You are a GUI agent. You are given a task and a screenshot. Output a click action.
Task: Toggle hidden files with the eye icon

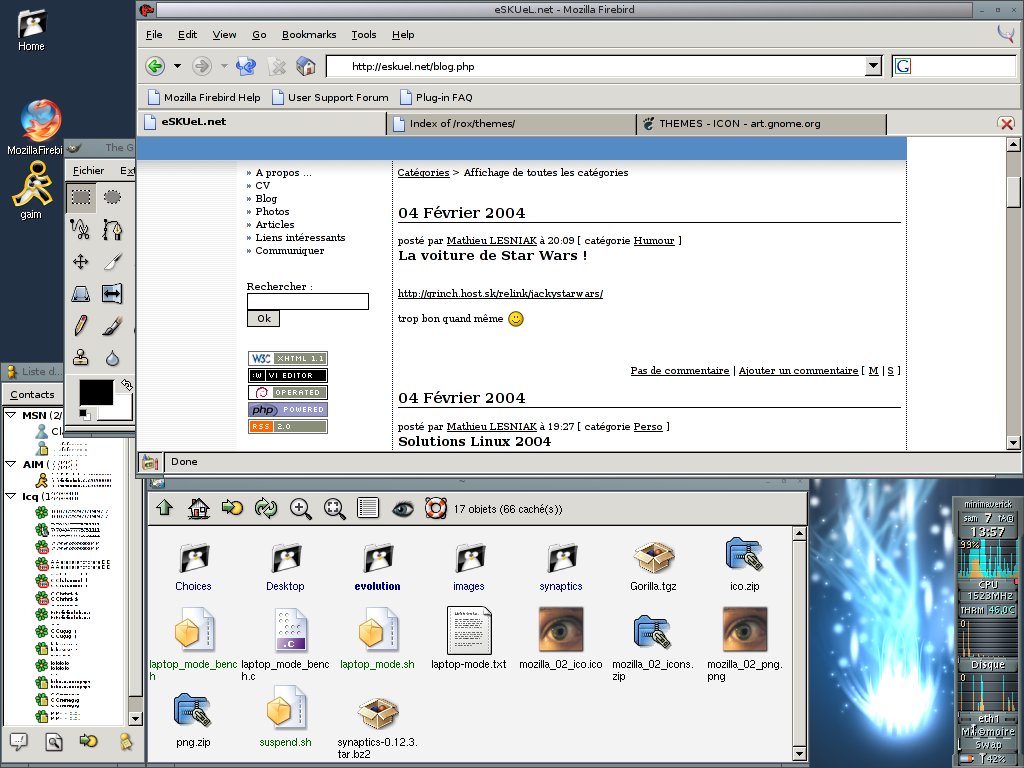(x=402, y=508)
